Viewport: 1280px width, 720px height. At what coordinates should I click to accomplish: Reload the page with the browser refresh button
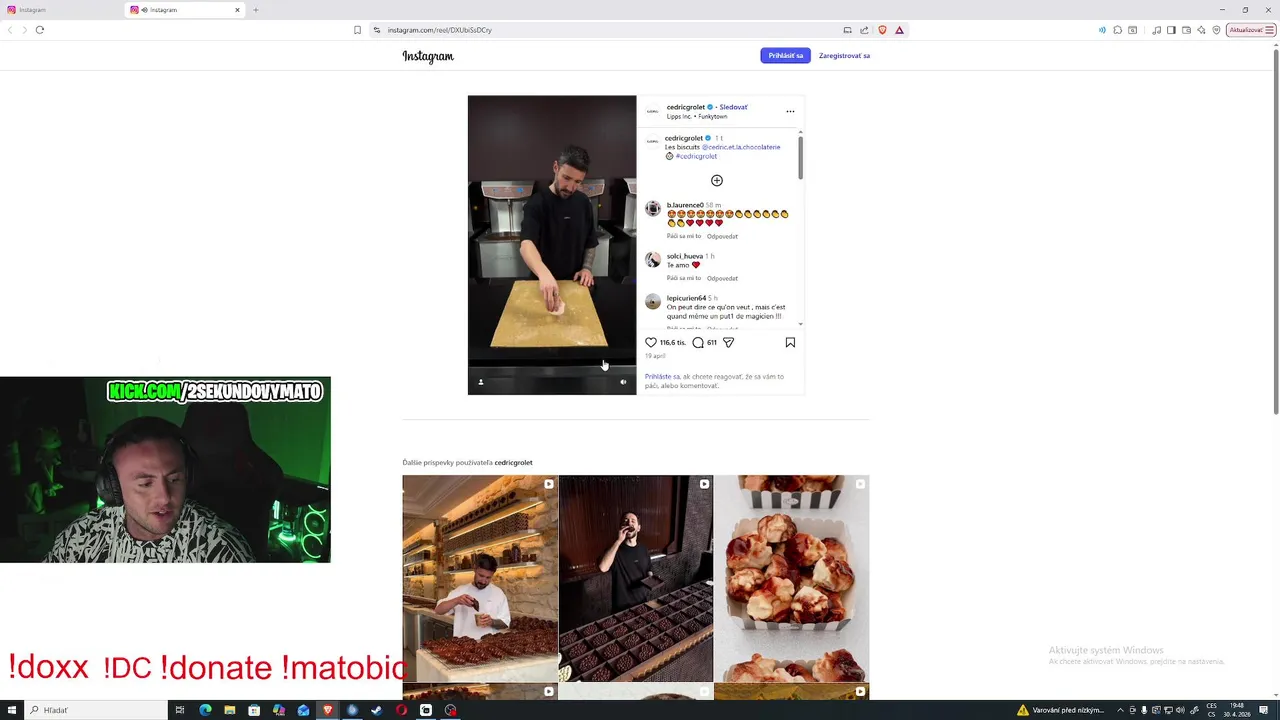[40, 30]
